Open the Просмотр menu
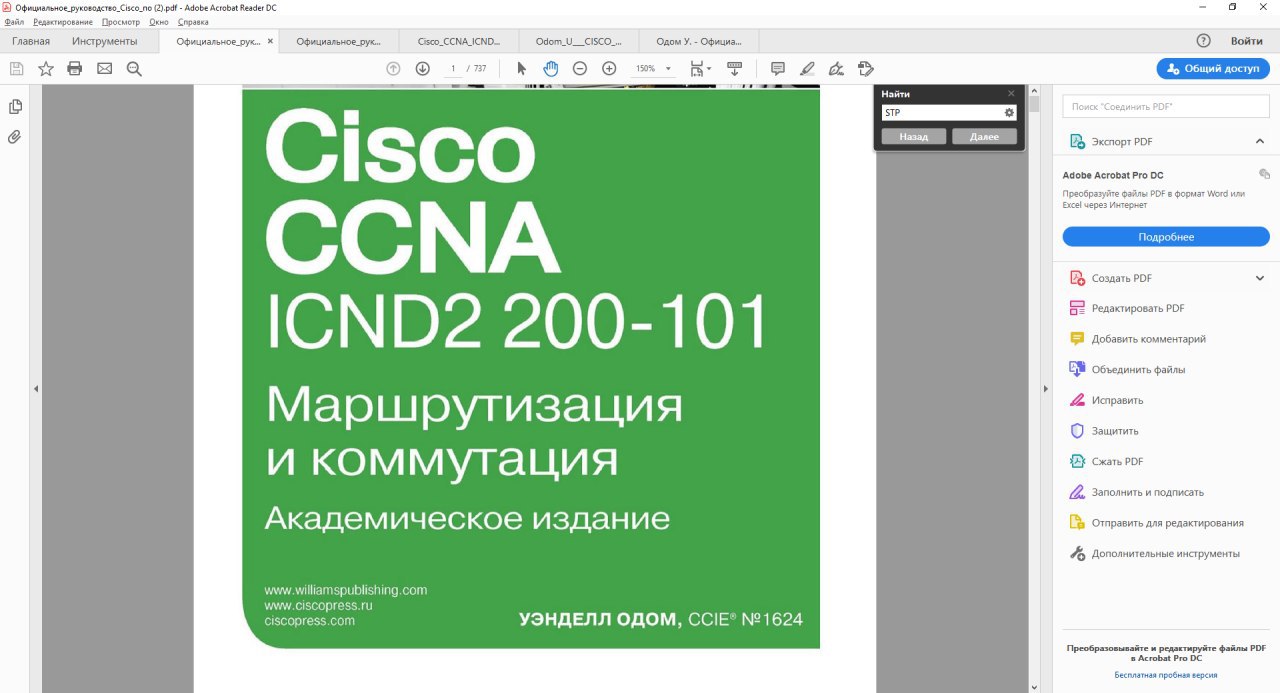Viewport: 1280px width, 693px height. point(121,21)
